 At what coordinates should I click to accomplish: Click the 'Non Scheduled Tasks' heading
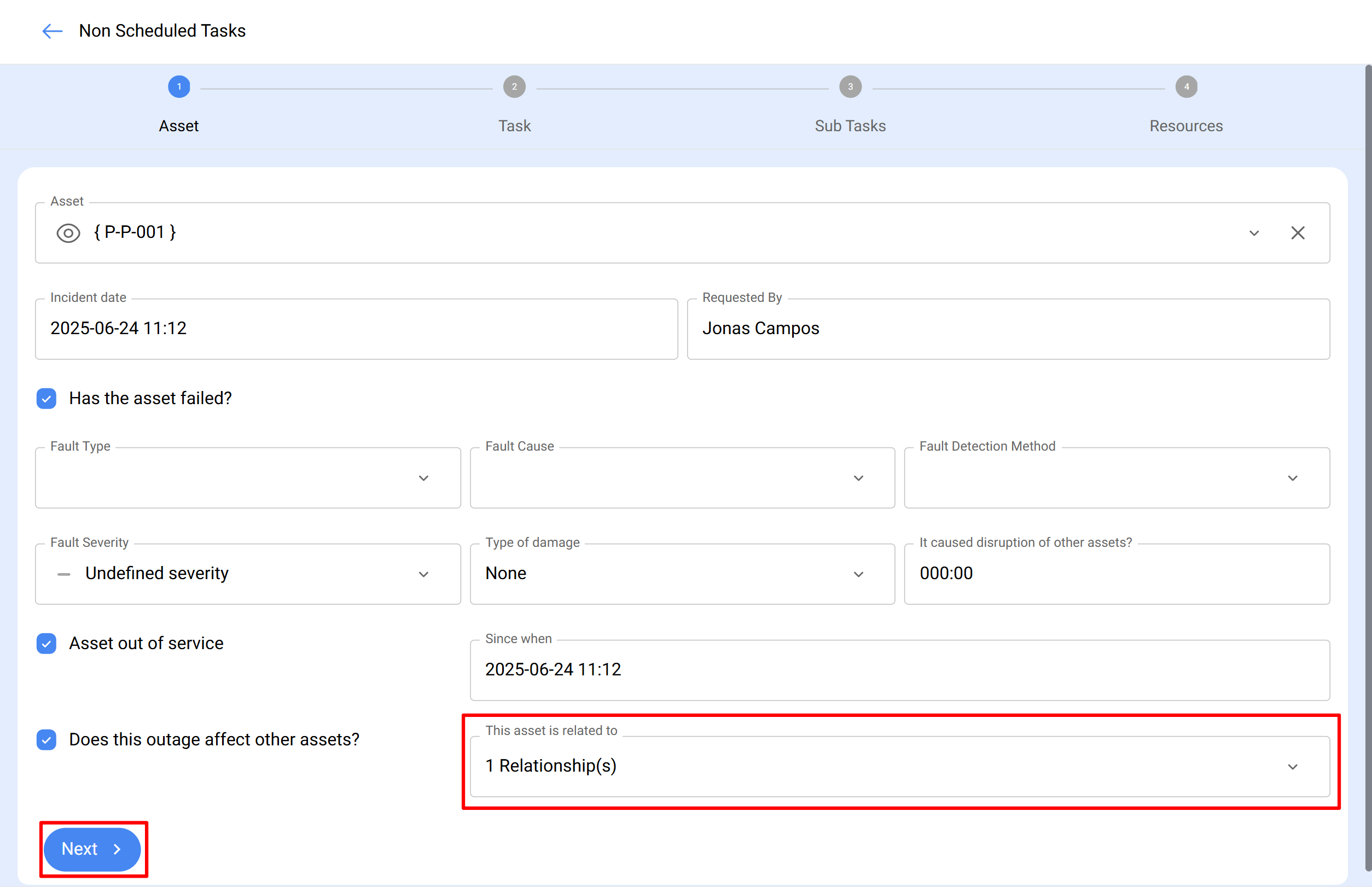click(162, 31)
